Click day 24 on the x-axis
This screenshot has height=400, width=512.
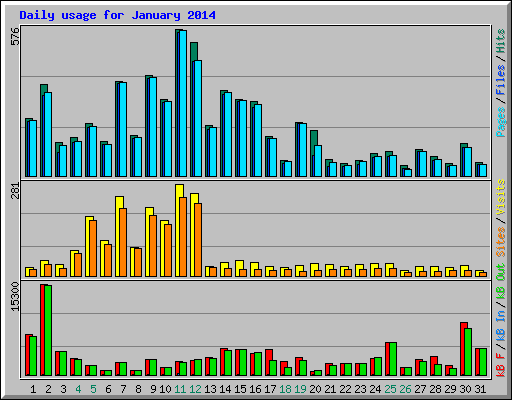375,389
